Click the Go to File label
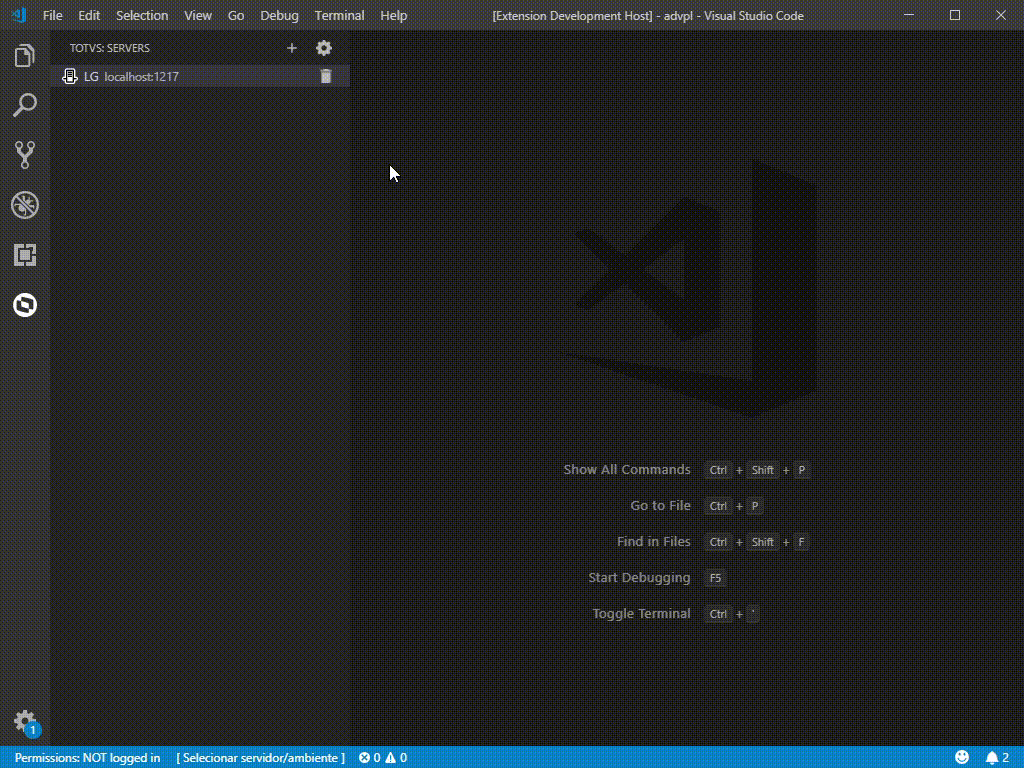Screen dimensions: 1024x768 click(660, 505)
